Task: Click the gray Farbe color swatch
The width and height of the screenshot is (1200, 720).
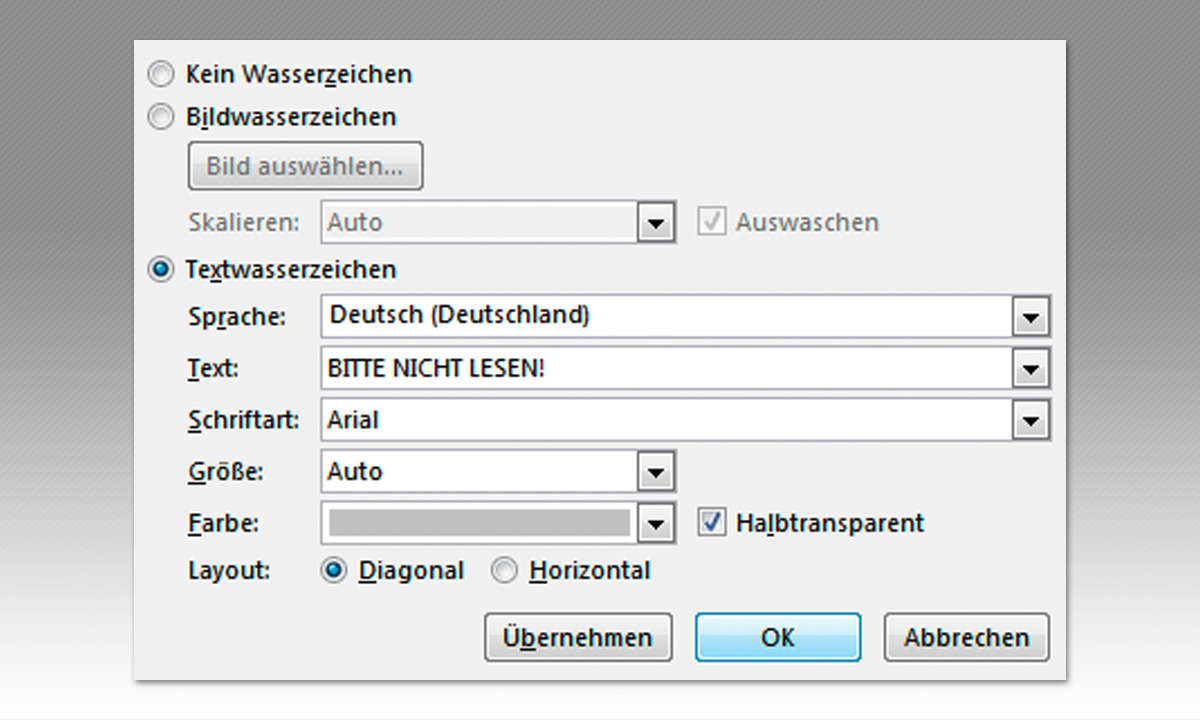Action: coord(480,522)
